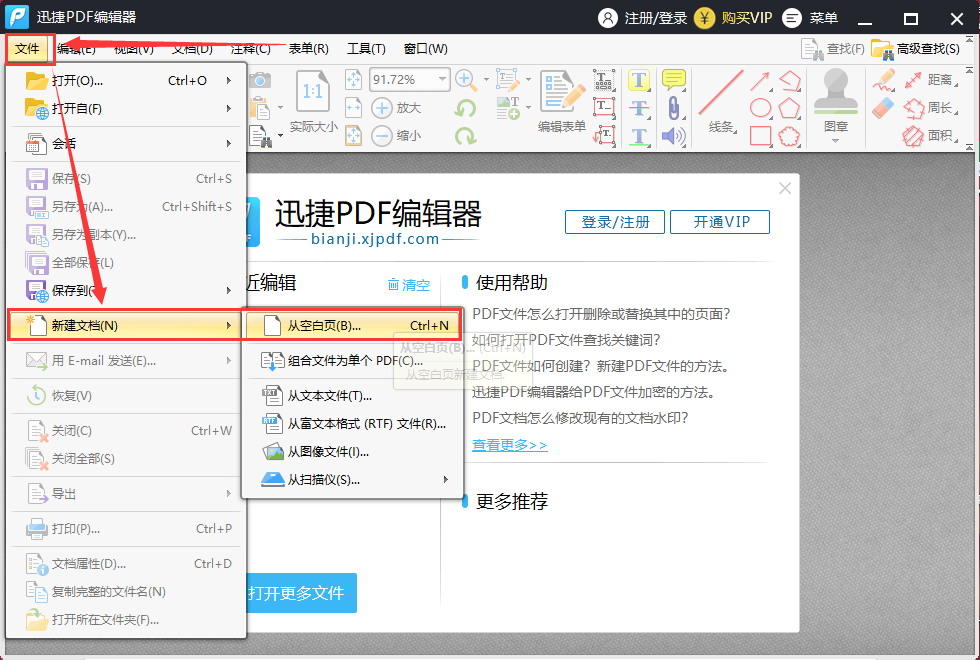Viewport: 980px width, 660px height.
Task: Select the red arrow drawing tool
Action: click(760, 81)
